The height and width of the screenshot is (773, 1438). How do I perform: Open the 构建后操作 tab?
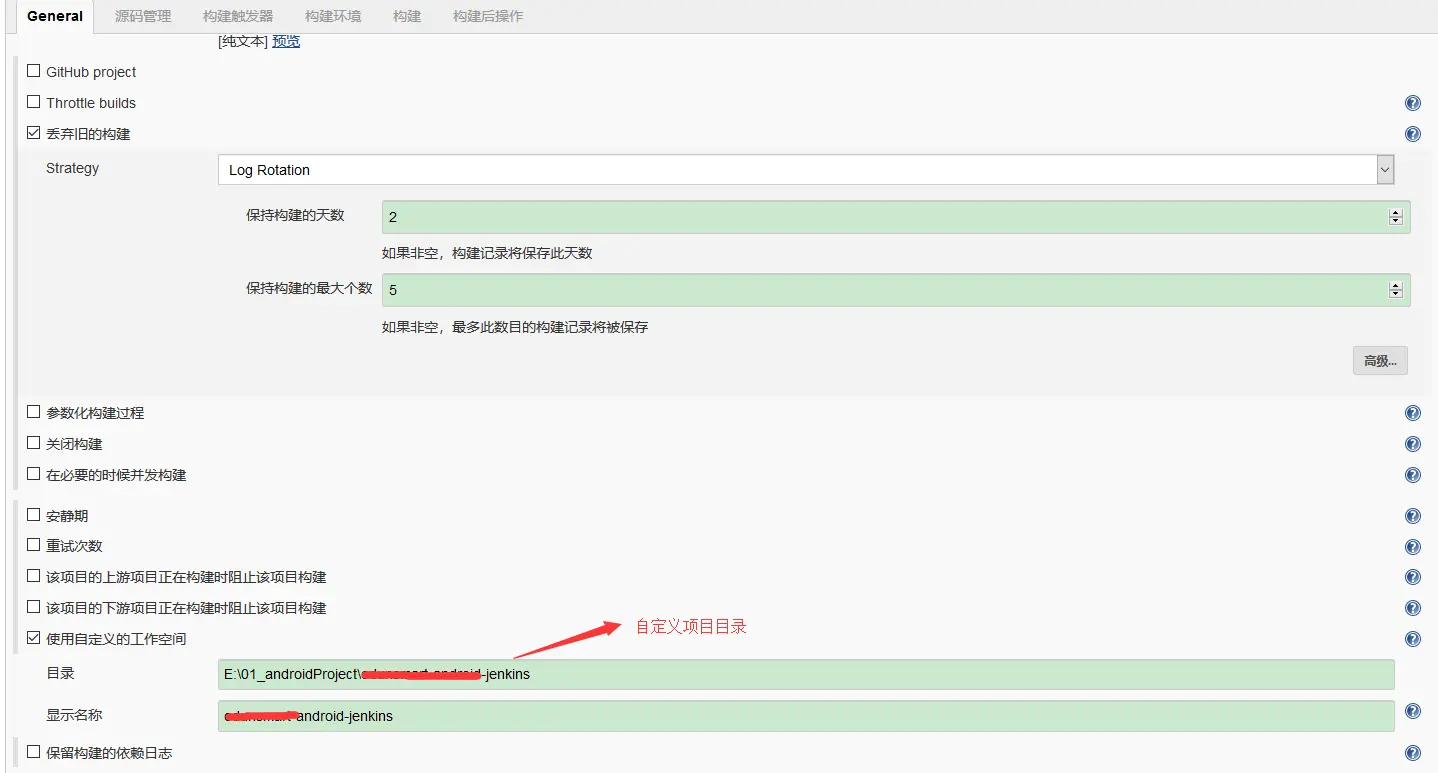(x=488, y=16)
